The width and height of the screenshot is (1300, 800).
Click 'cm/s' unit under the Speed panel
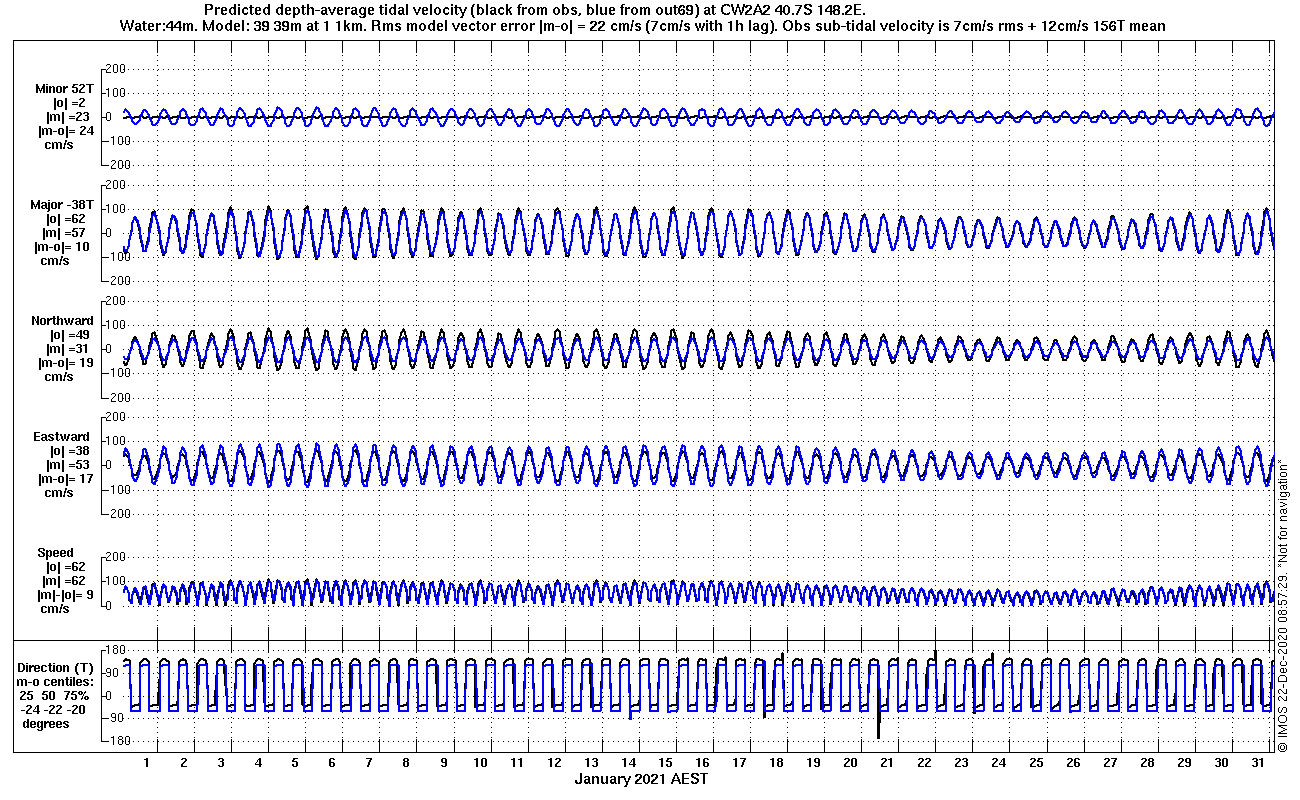coord(54,609)
